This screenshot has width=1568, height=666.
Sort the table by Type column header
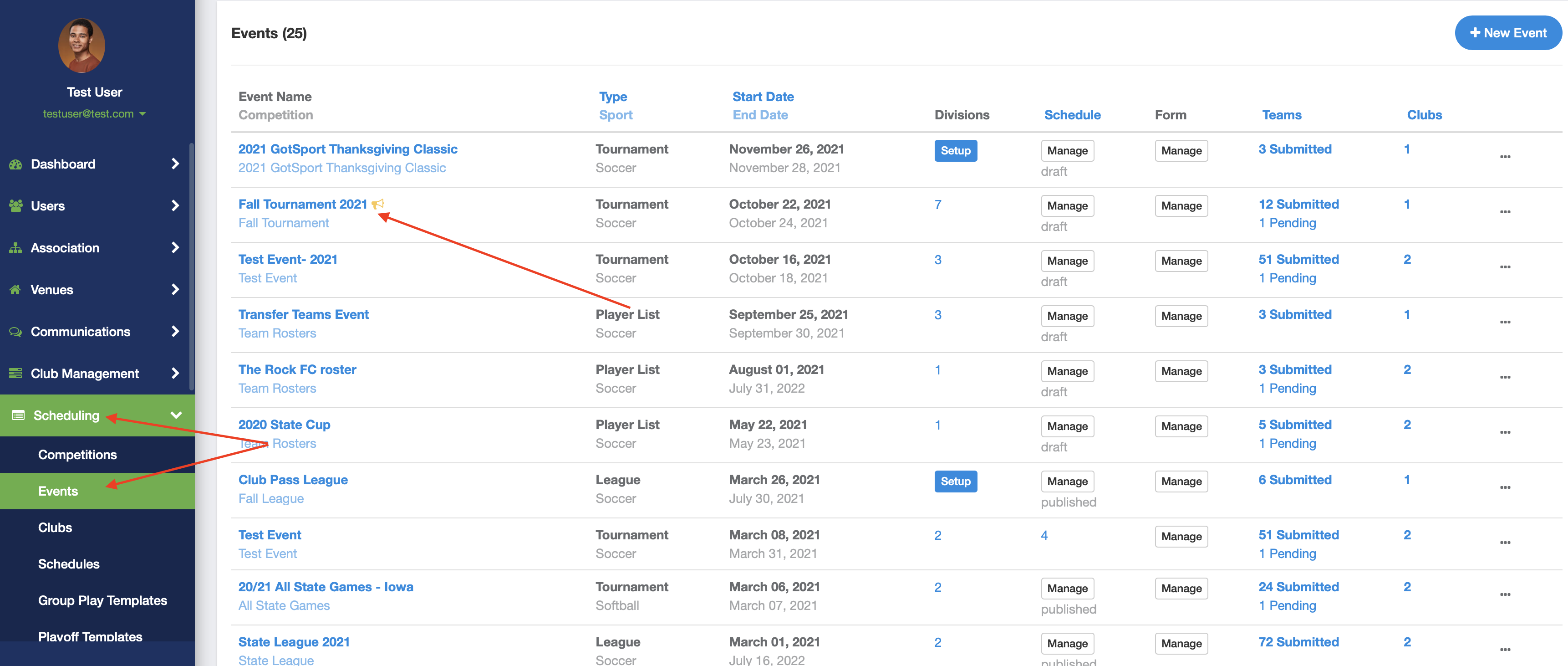(612, 97)
